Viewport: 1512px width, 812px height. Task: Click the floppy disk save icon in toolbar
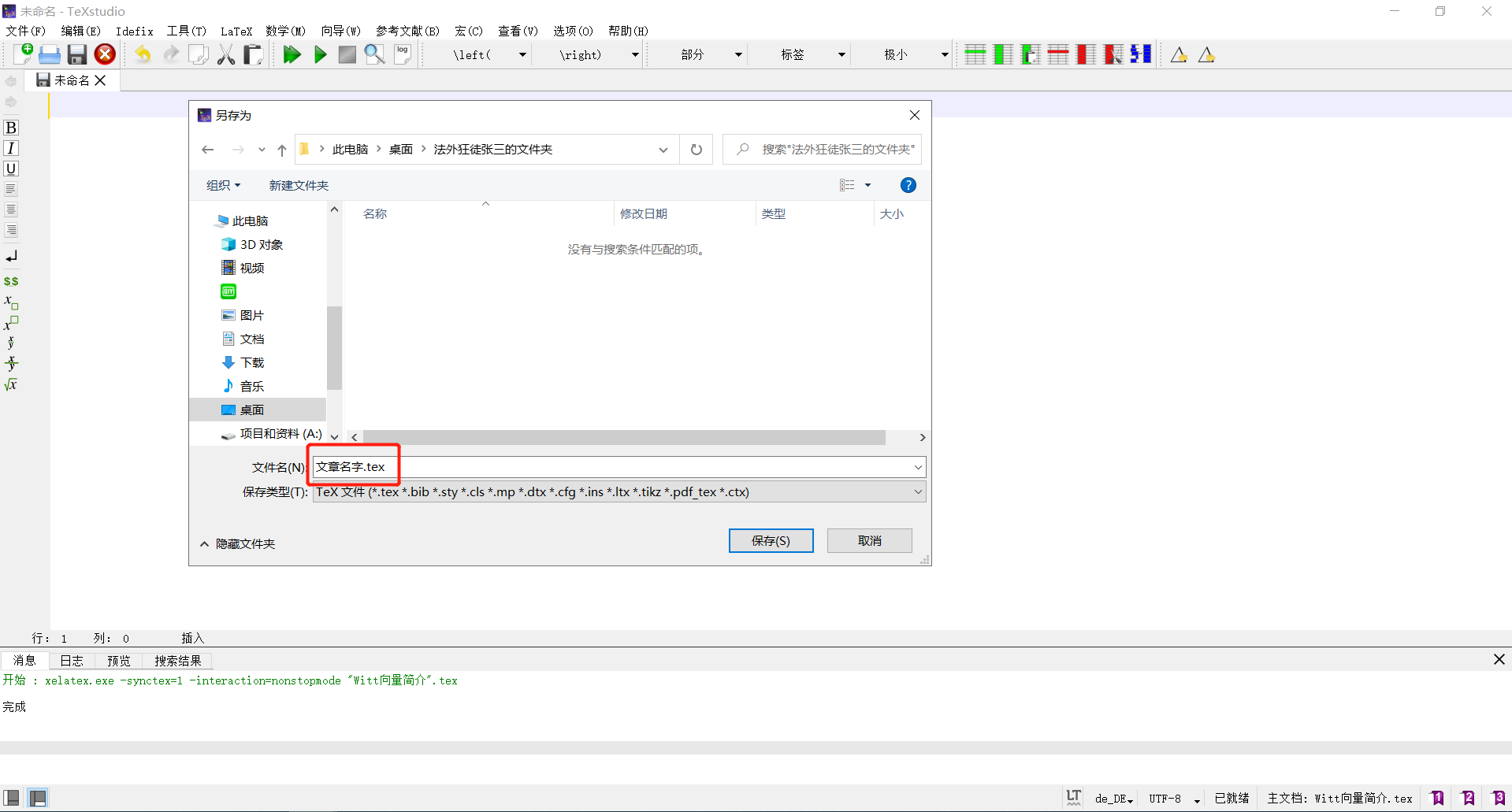pyautogui.click(x=76, y=54)
